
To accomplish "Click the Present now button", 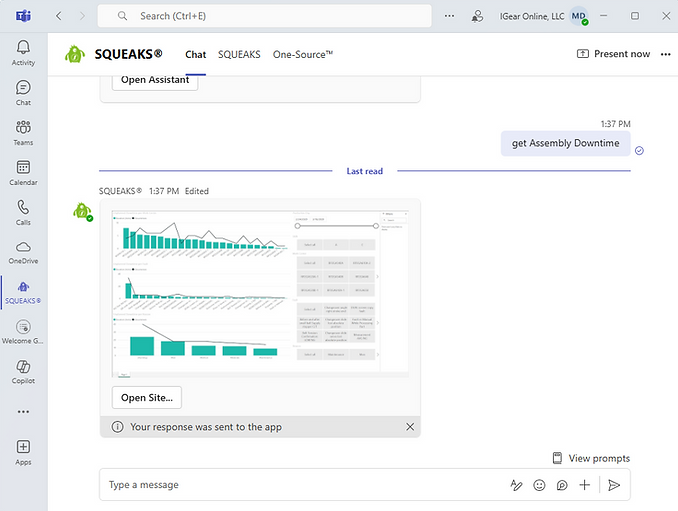I will 613,54.
